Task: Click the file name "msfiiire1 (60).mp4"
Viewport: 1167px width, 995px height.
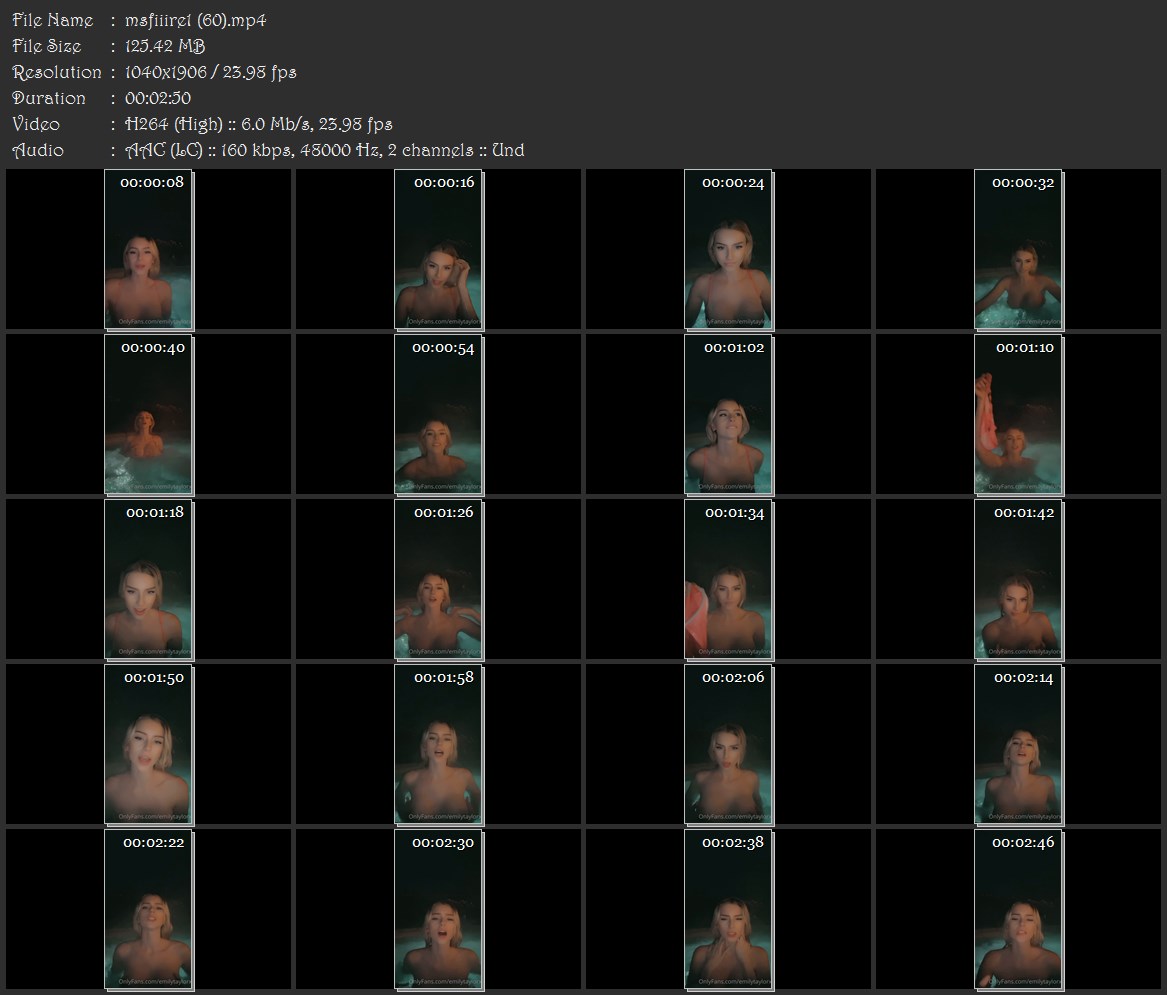Action: 196,20
